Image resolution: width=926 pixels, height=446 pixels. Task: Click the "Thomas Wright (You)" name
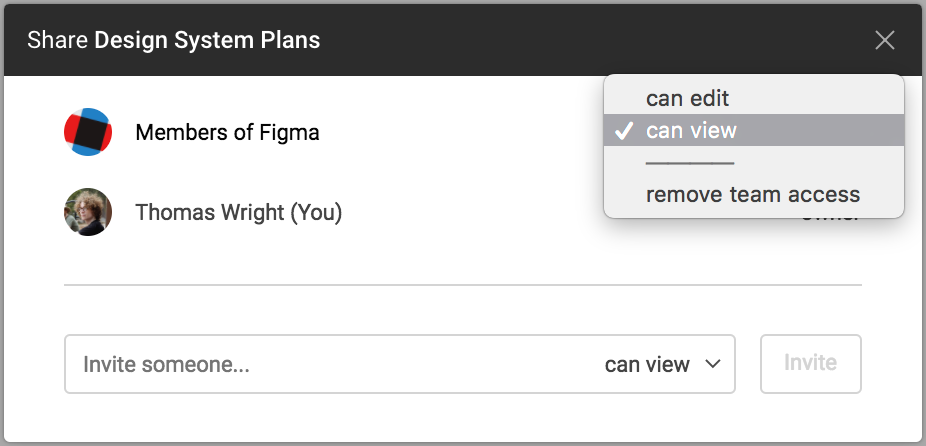238,212
